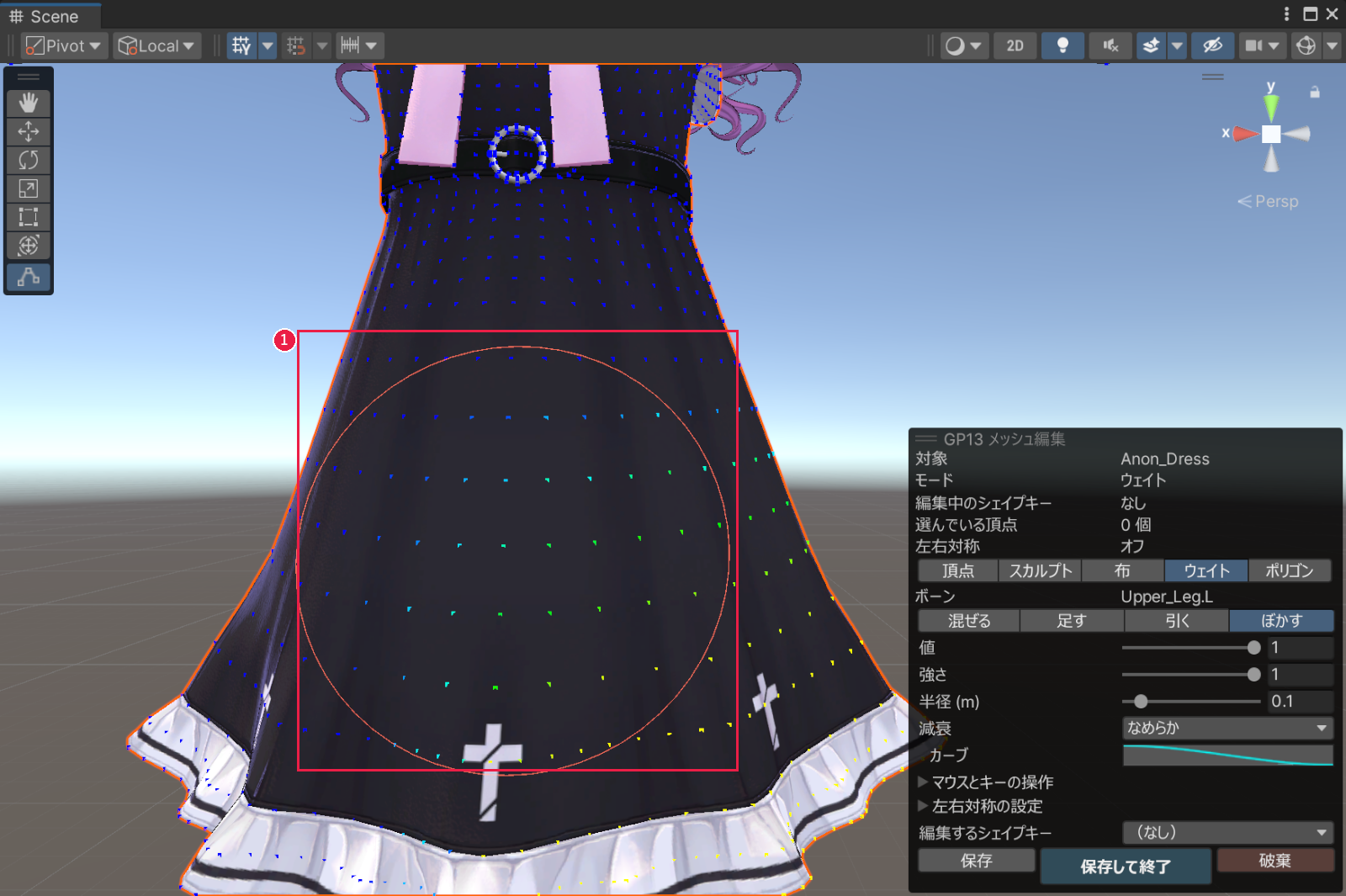Activate the custom editor tools icon
Viewport: 1346px width, 896px height.
[29, 276]
